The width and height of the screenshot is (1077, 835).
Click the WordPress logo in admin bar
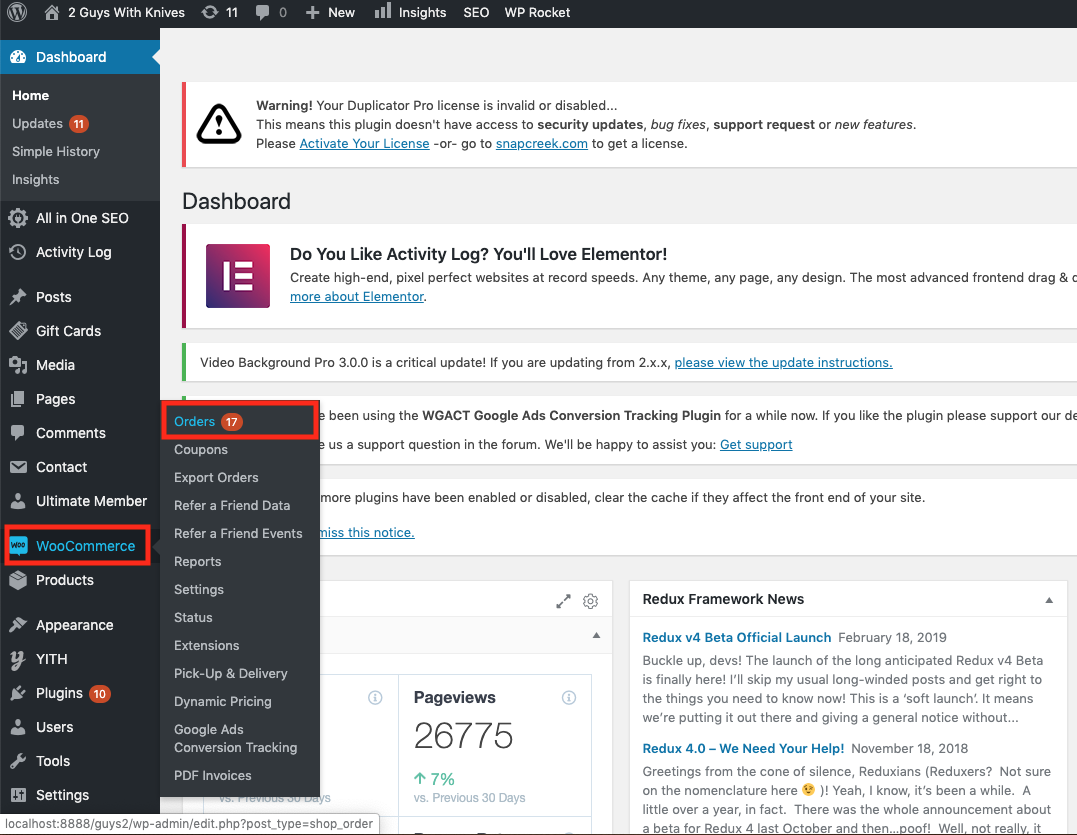17,13
